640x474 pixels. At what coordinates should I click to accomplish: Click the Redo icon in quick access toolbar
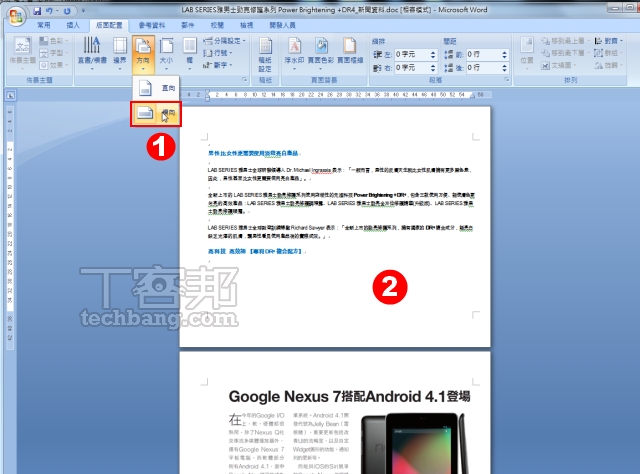click(67, 11)
